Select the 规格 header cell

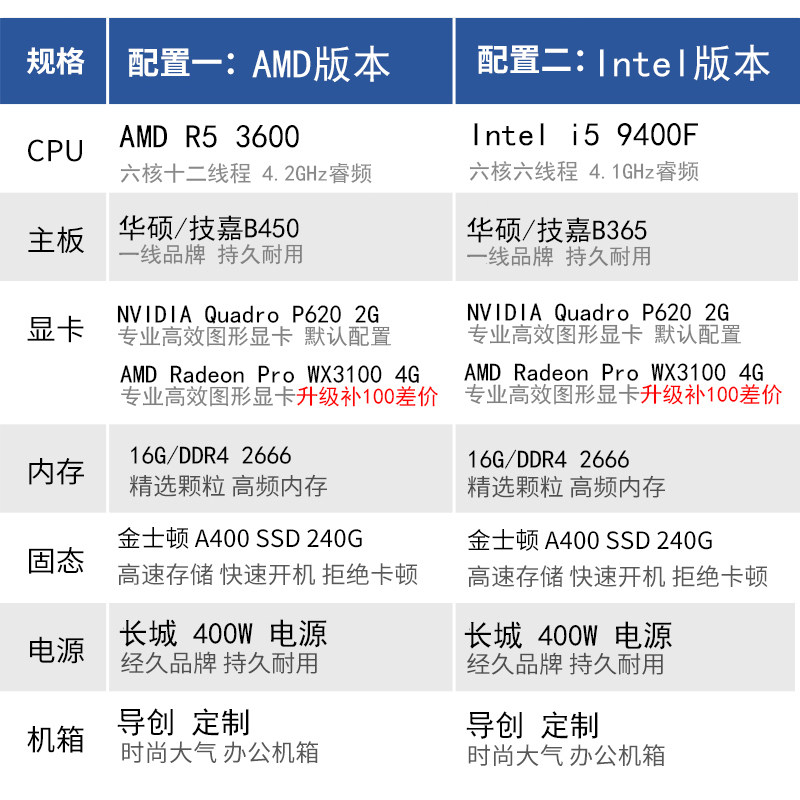(53, 61)
